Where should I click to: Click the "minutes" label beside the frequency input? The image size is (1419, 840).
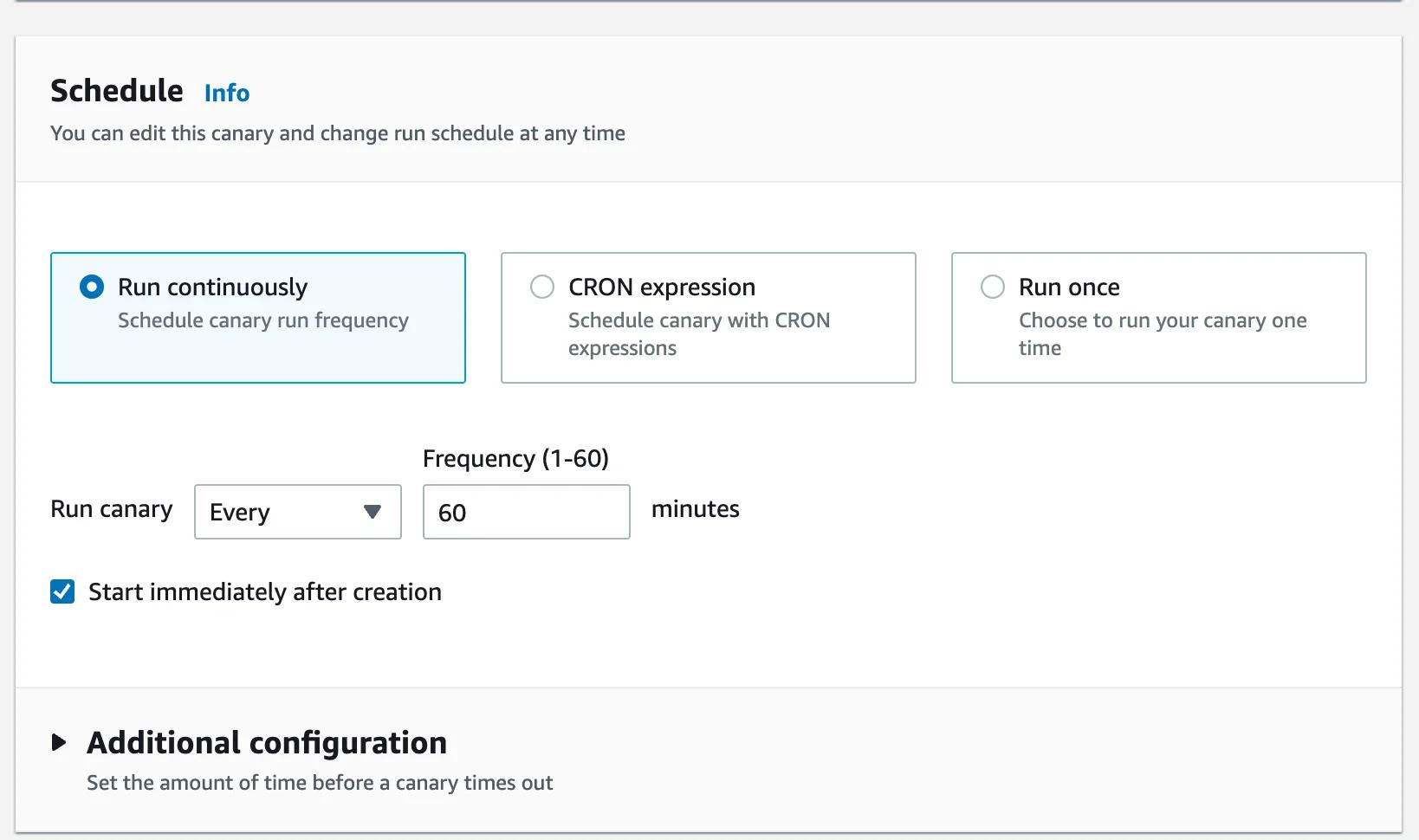coord(695,509)
